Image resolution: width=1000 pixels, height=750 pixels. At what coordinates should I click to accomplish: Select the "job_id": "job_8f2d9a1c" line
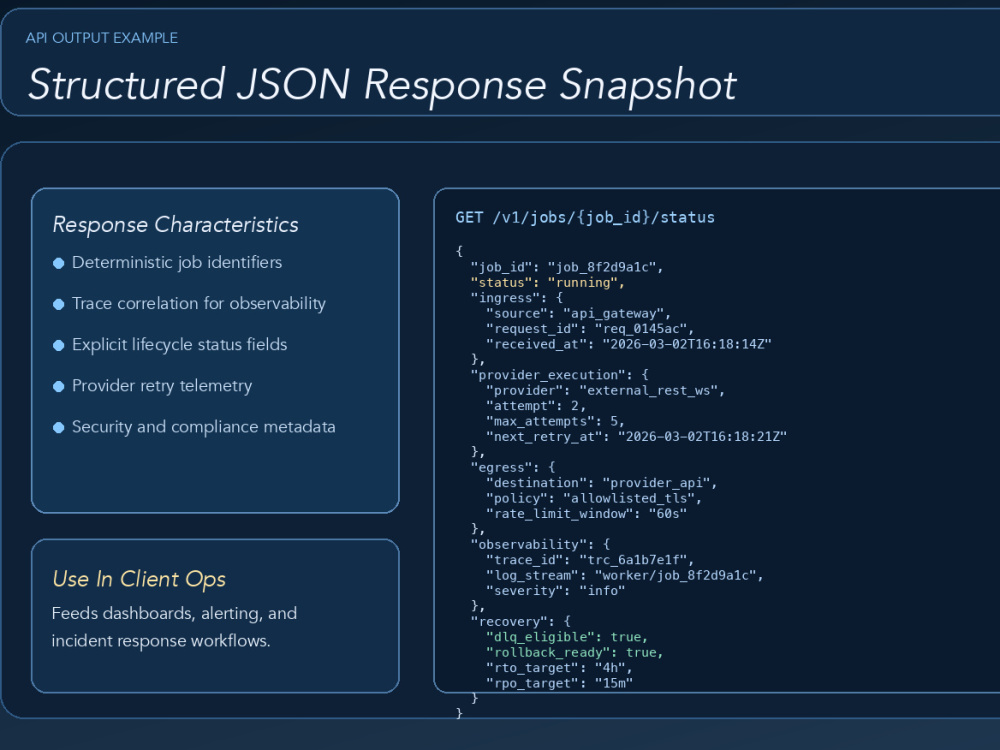(567, 267)
